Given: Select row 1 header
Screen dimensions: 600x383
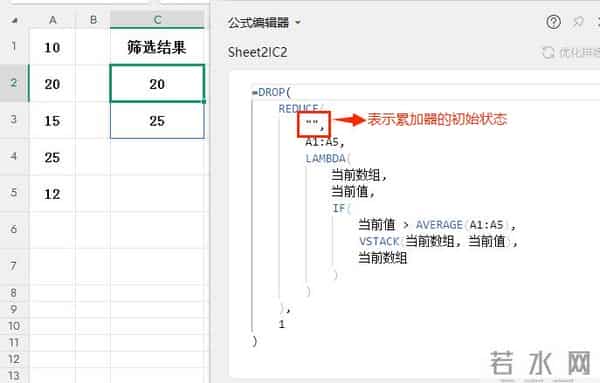Looking at the screenshot, I should point(14,47).
